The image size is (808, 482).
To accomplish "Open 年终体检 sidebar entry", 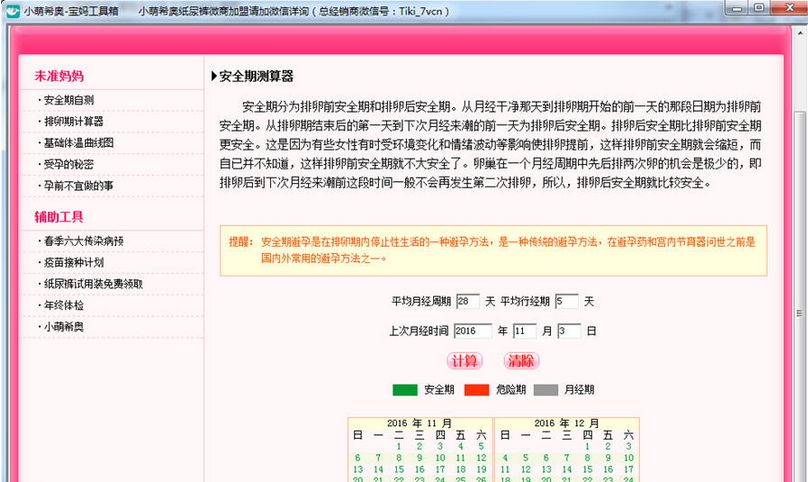I will (x=64, y=306).
